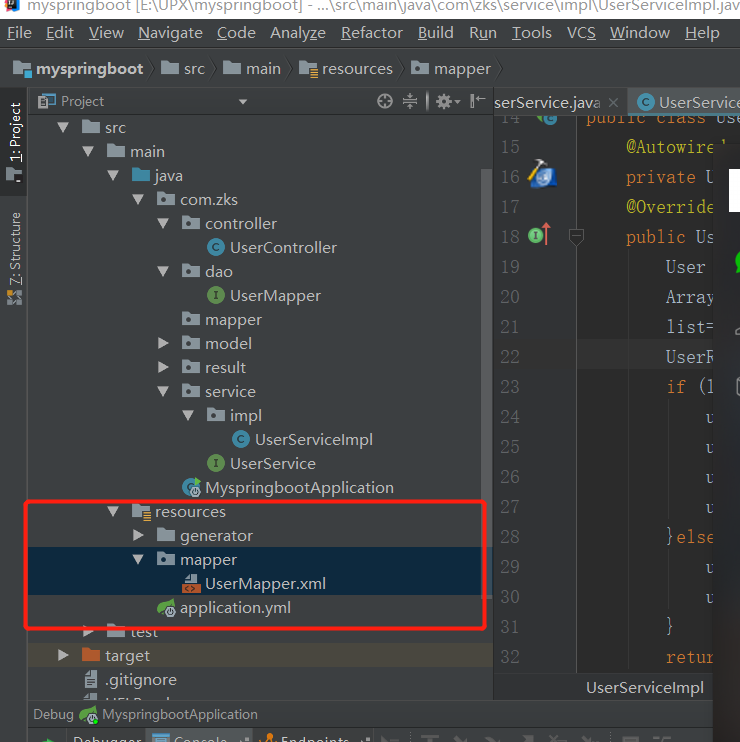Toggle the 7: Structure side tab
The width and height of the screenshot is (740, 742).
click(14, 258)
